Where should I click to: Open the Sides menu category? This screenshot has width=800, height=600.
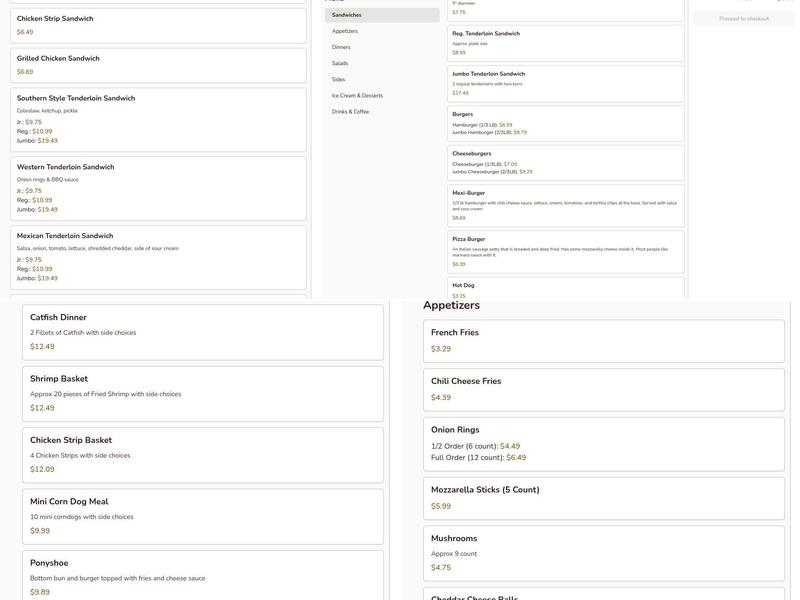381,79
